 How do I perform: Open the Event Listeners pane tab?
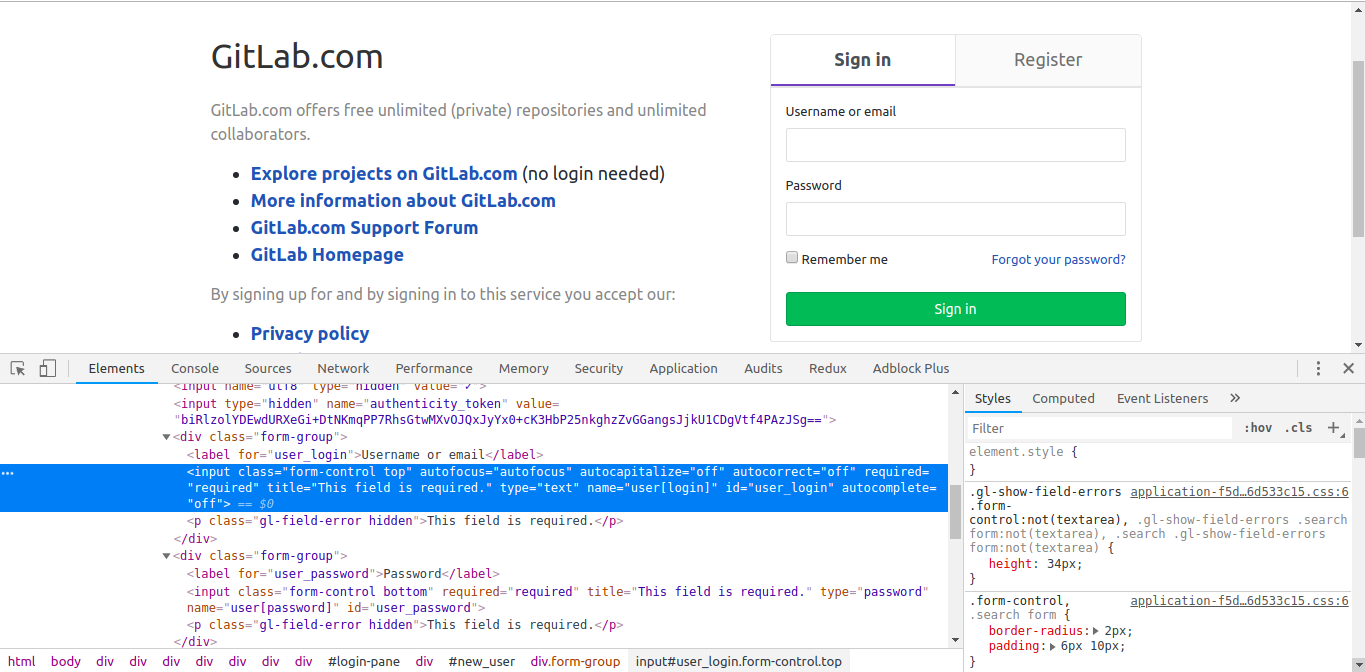click(1162, 398)
